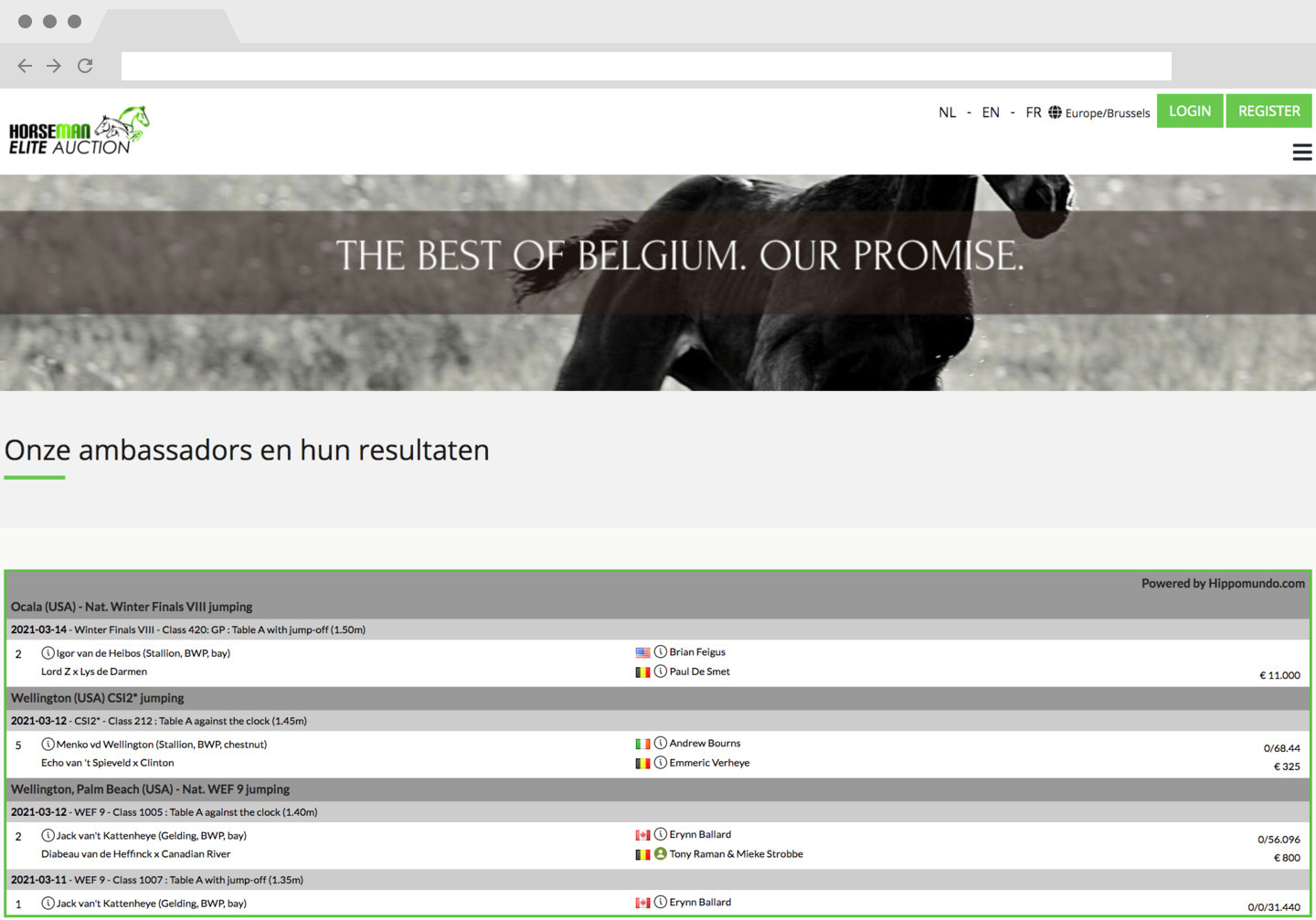Click Irish flag next to Andrew Bourns
Image resolution: width=1316 pixels, height=920 pixels.
point(642,744)
